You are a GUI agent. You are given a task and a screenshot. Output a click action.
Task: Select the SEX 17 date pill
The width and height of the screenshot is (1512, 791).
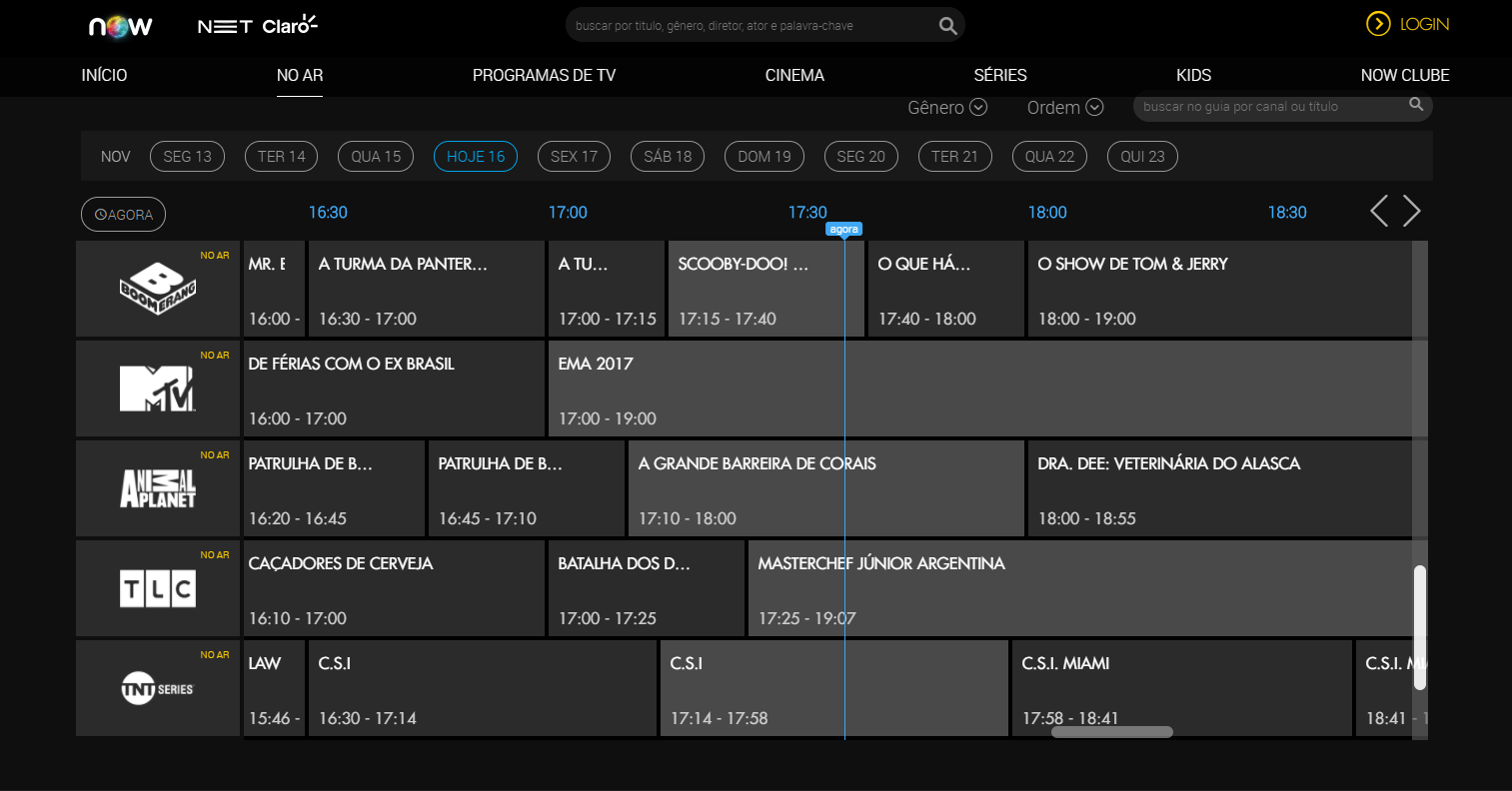click(574, 157)
